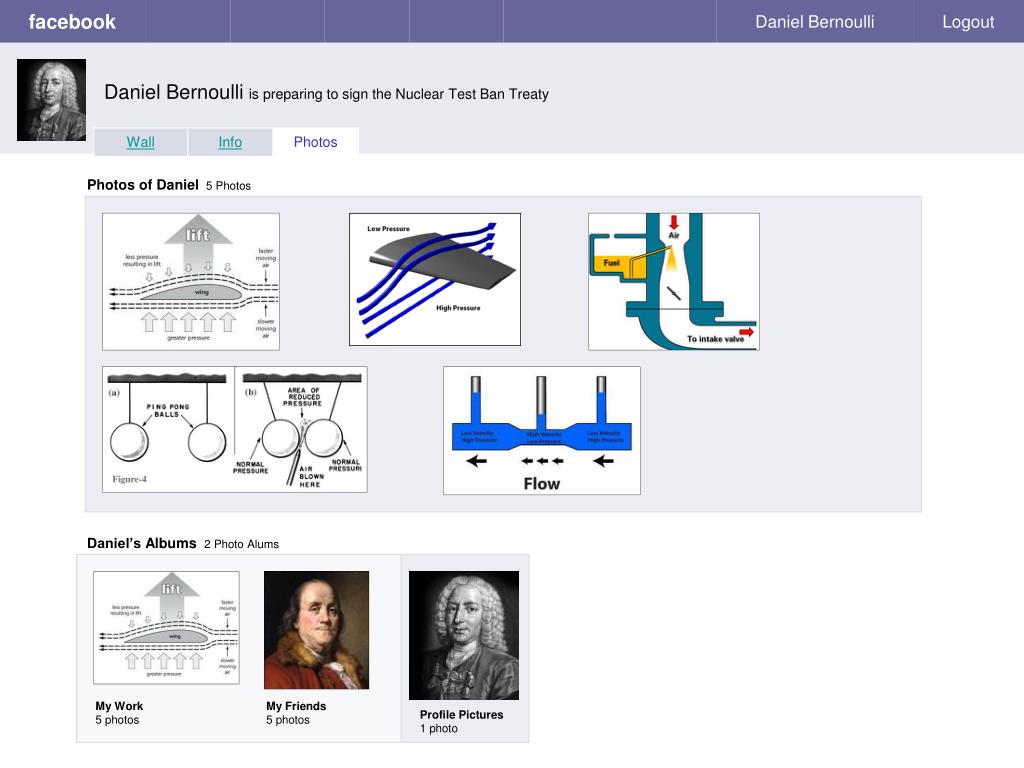The height and width of the screenshot is (768, 1024).
Task: Click the Logout button
Action: coord(968,22)
